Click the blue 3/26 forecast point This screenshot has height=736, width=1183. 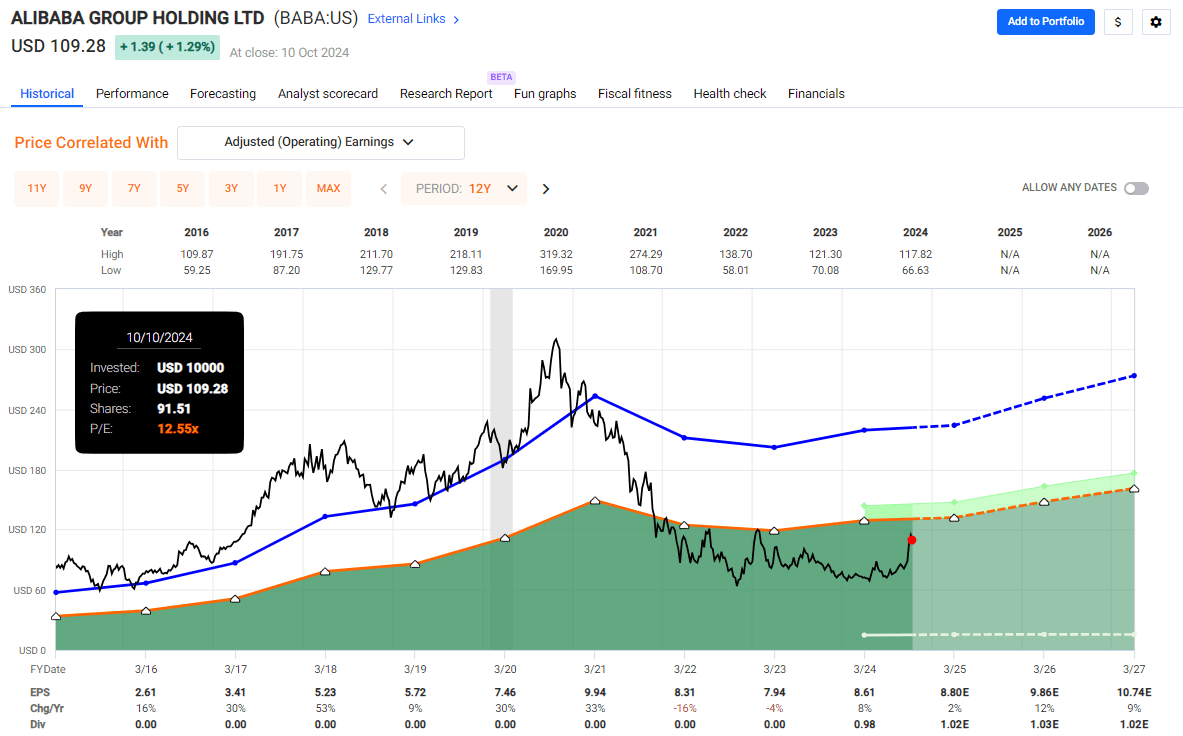(1044, 398)
